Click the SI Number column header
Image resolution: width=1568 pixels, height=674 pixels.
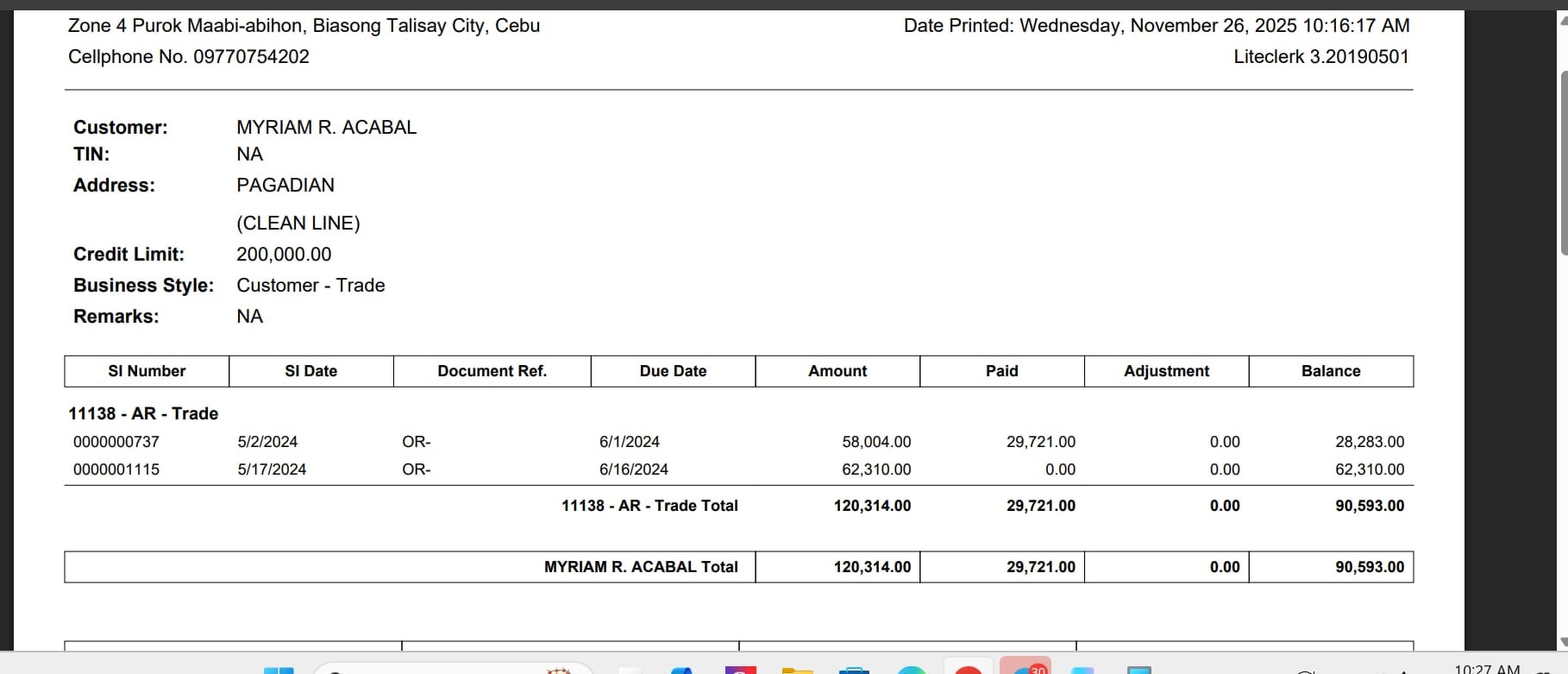tap(147, 371)
